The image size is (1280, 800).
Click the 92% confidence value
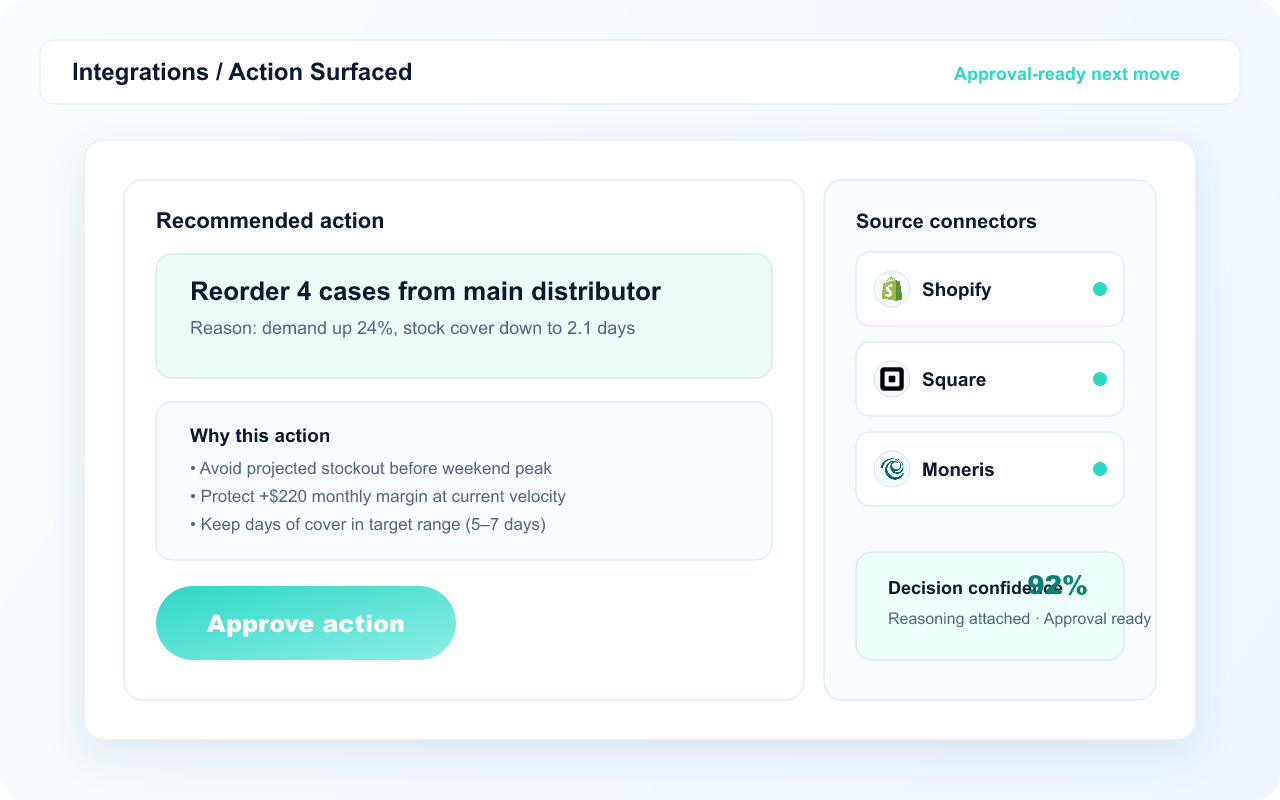coord(1057,586)
